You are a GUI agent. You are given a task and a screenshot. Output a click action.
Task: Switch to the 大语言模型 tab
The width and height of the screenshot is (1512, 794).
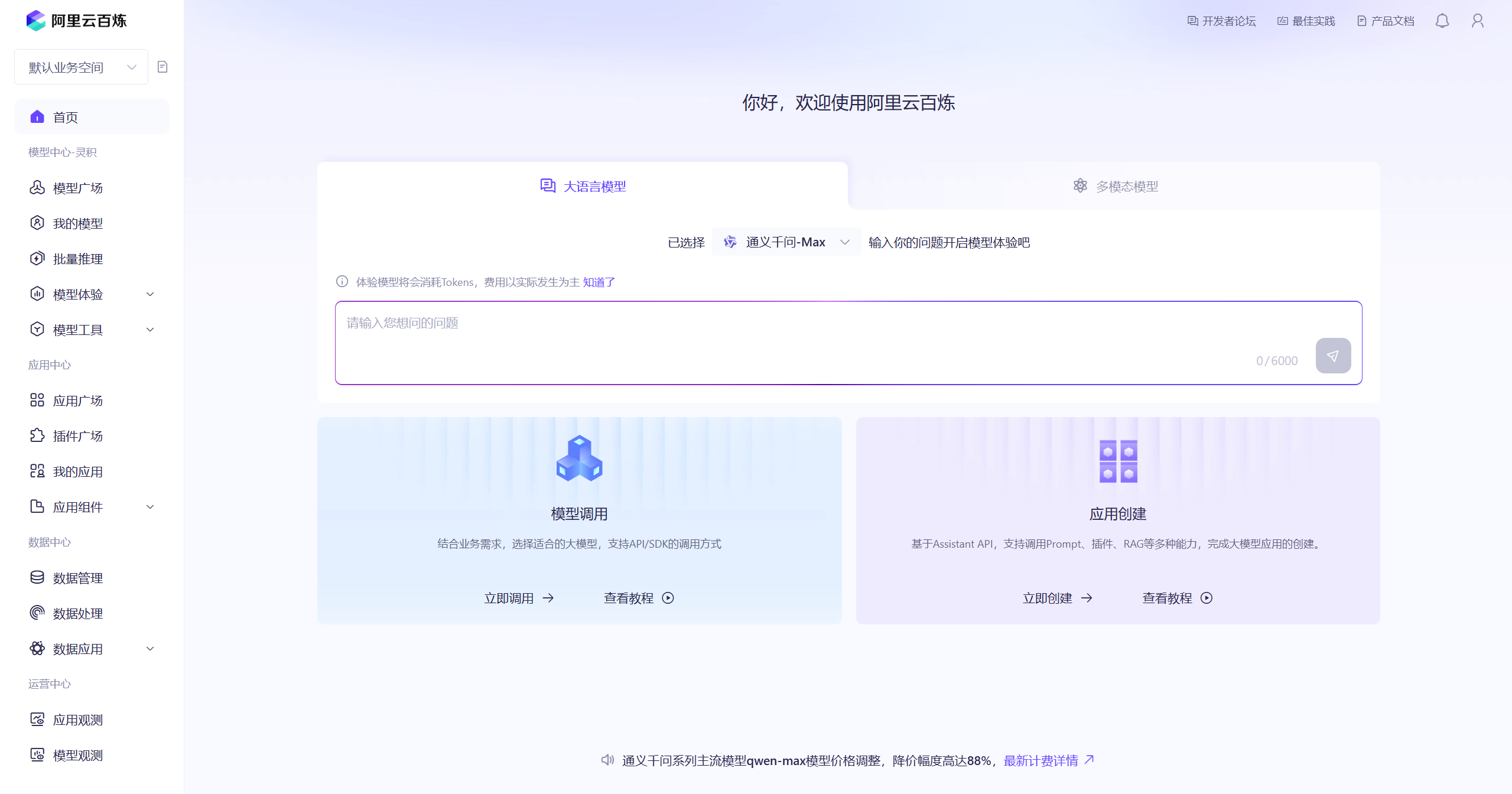(x=583, y=186)
